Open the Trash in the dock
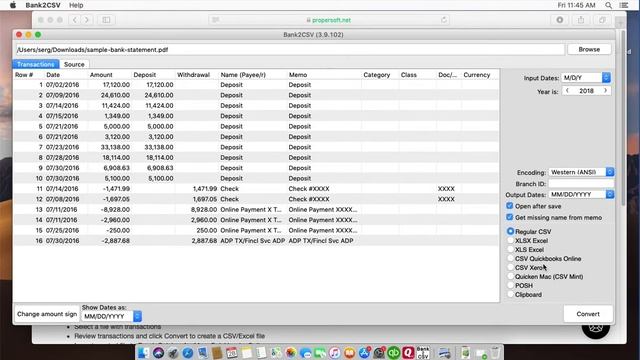 [x=495, y=353]
